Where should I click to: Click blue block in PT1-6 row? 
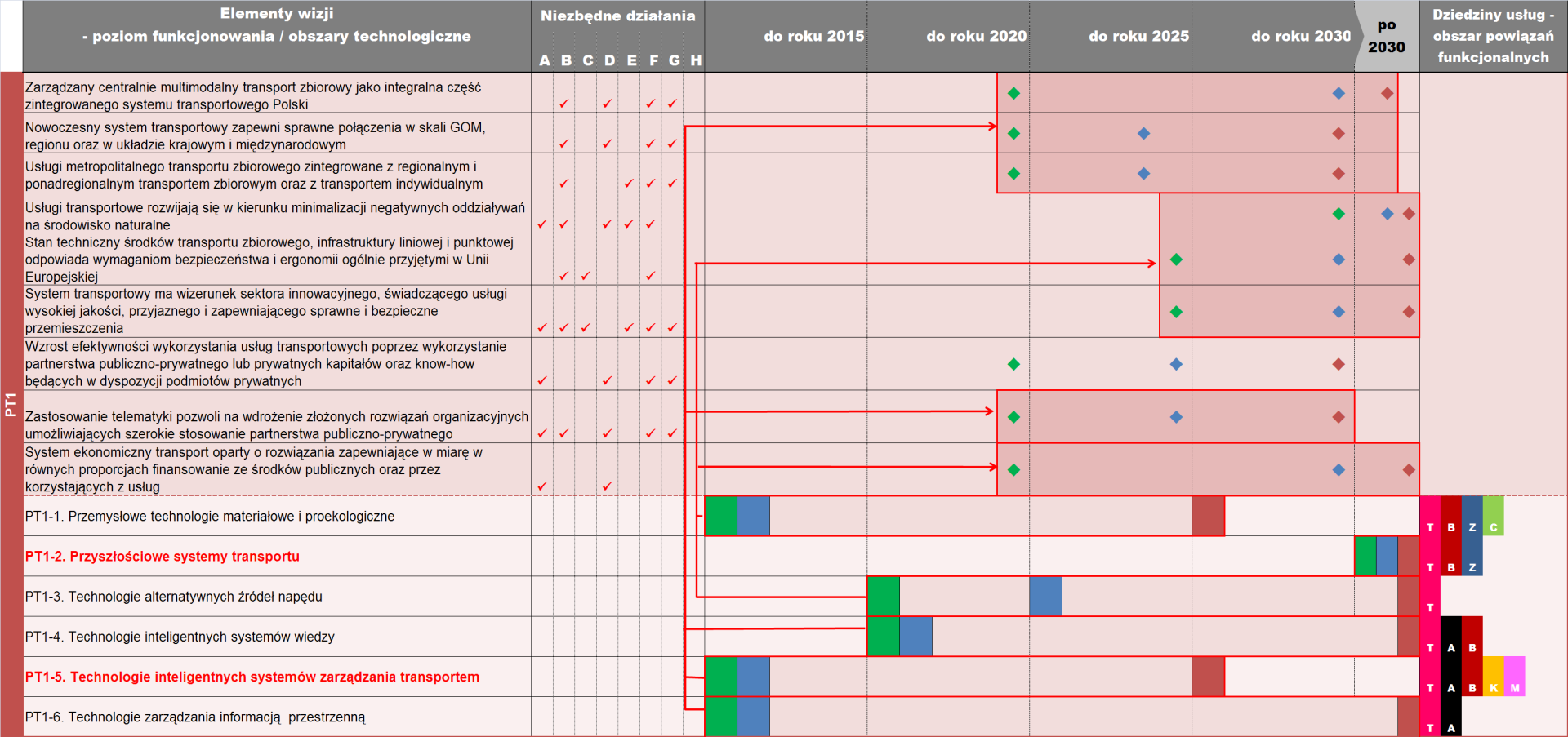click(753, 717)
